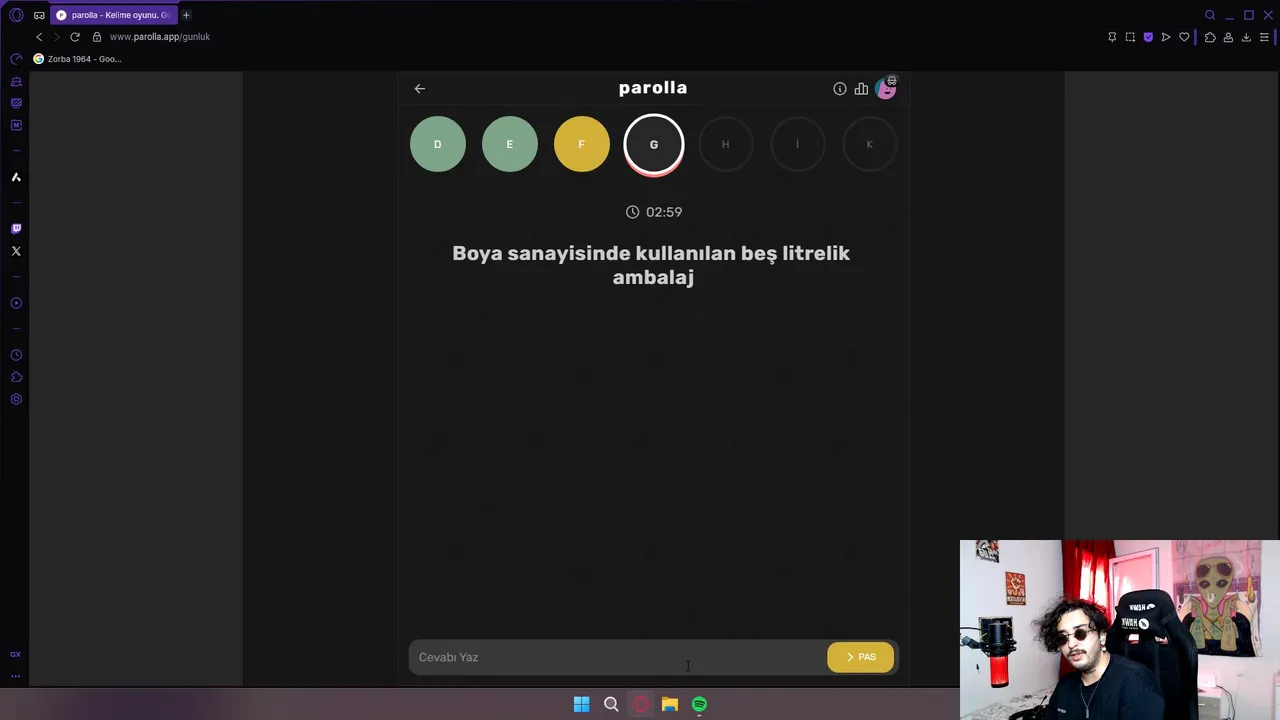Open Spotify from taskbar

[700, 704]
